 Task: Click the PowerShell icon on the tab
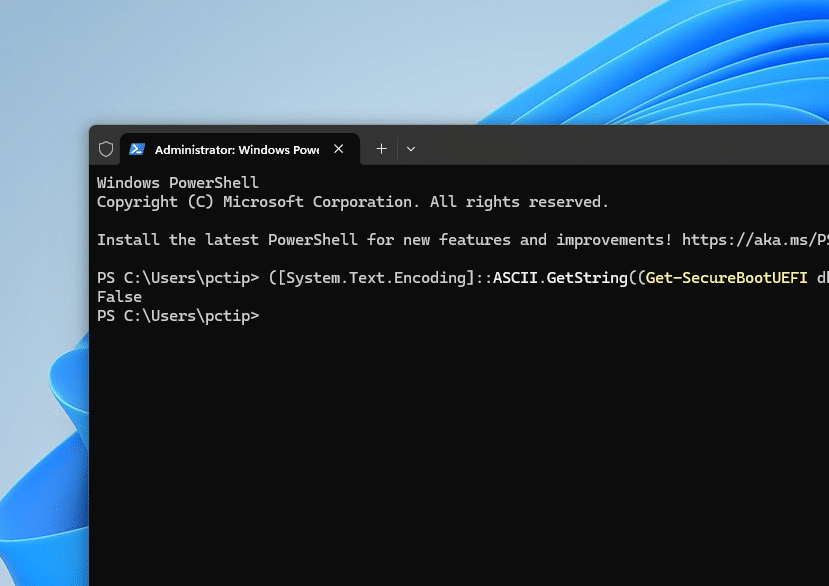point(137,149)
